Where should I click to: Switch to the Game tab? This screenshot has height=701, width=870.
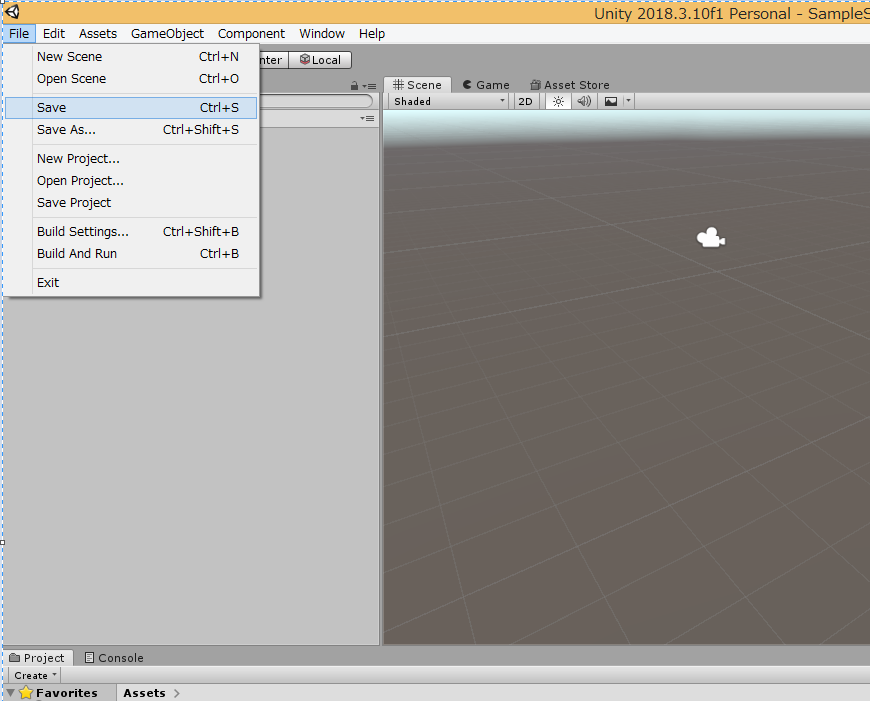pos(486,85)
